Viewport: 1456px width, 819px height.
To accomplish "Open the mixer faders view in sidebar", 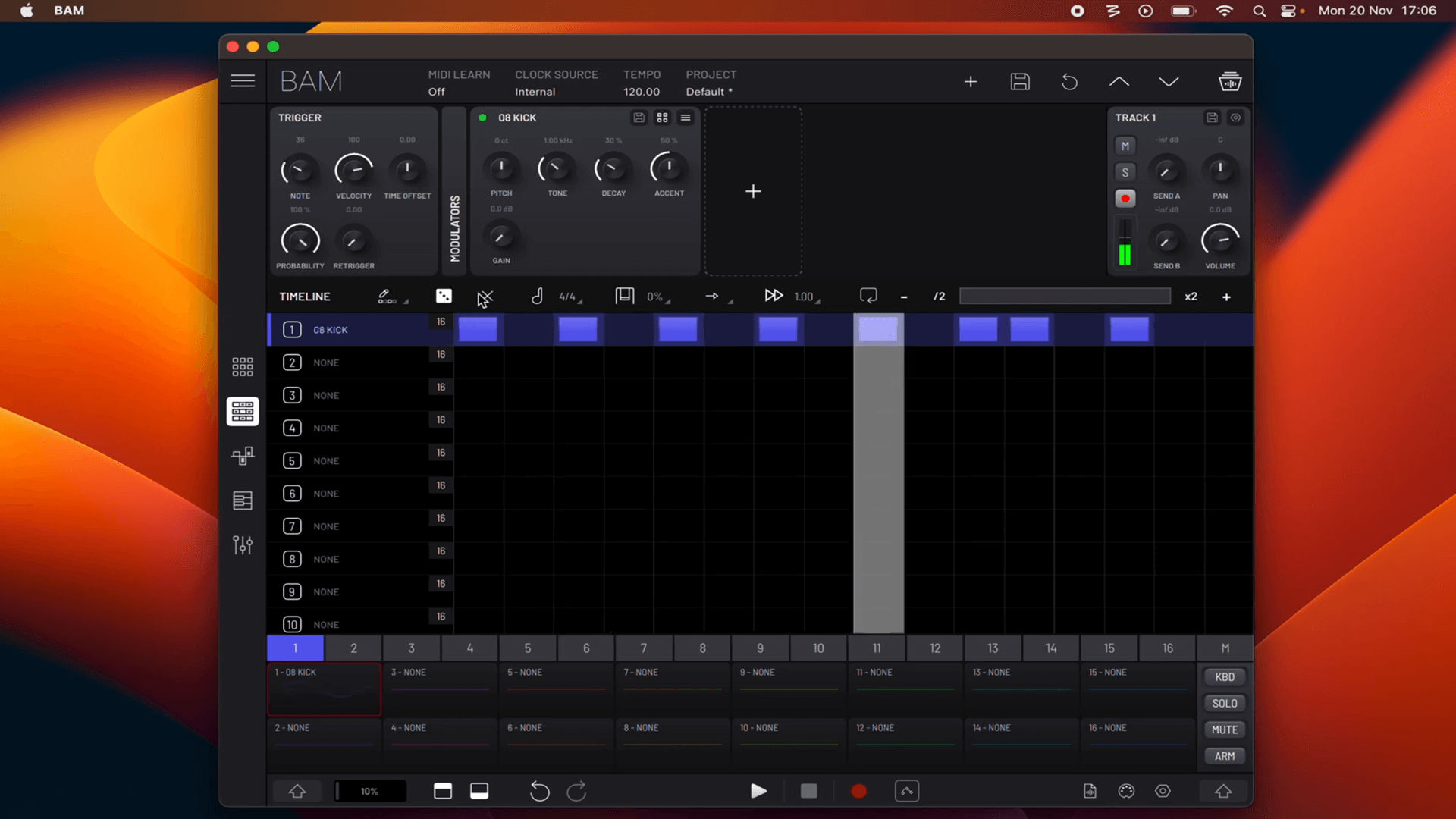I will tap(243, 544).
